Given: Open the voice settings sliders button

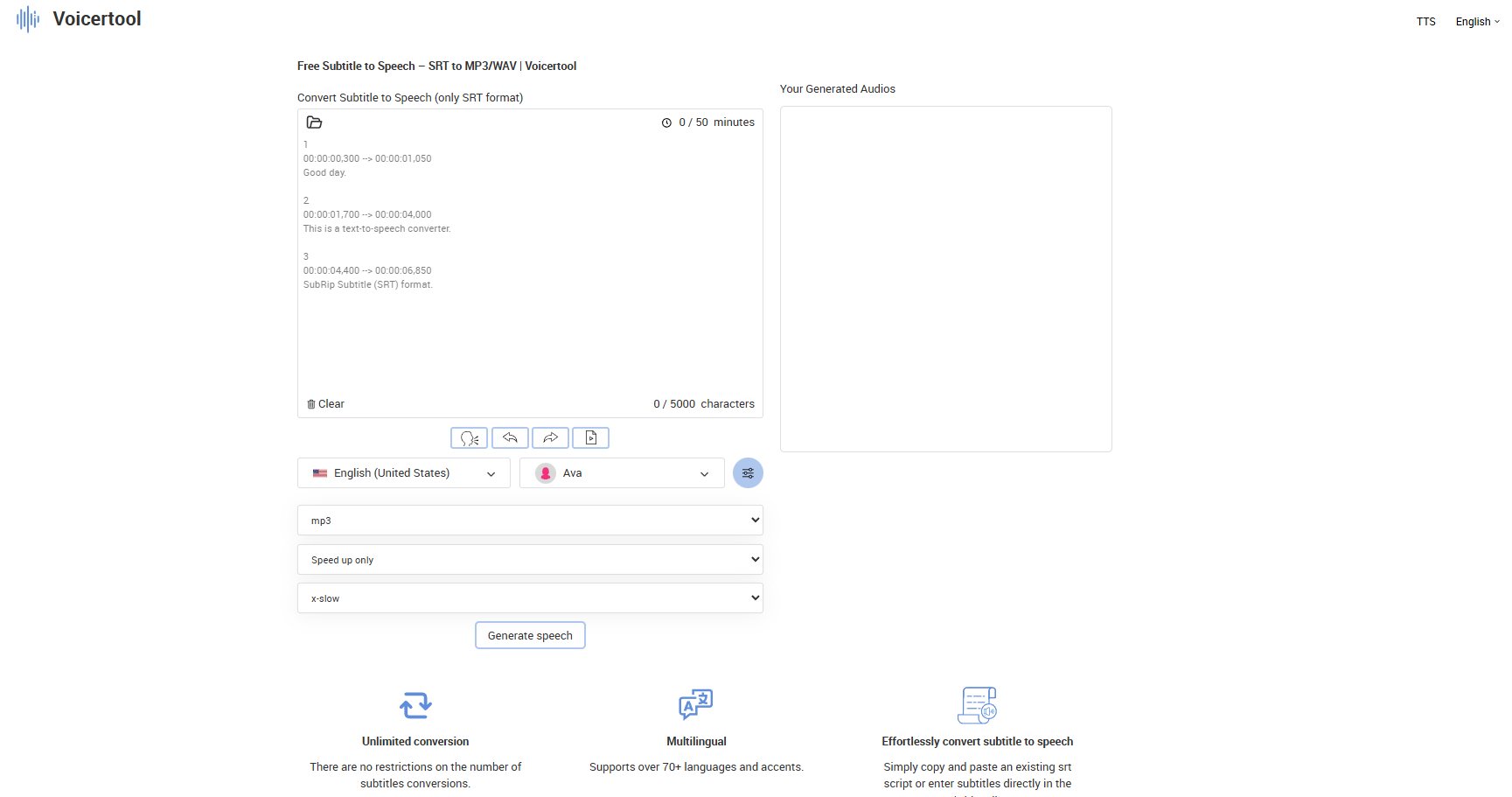Looking at the screenshot, I should coord(748,473).
